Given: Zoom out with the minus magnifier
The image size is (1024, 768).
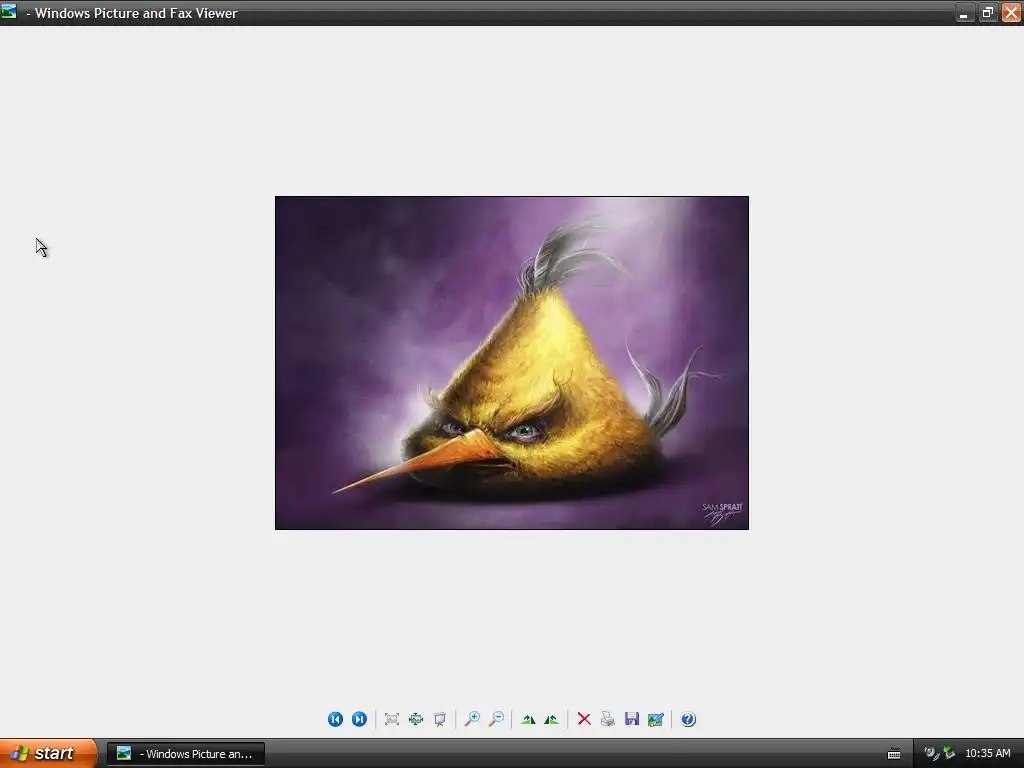Looking at the screenshot, I should point(496,719).
